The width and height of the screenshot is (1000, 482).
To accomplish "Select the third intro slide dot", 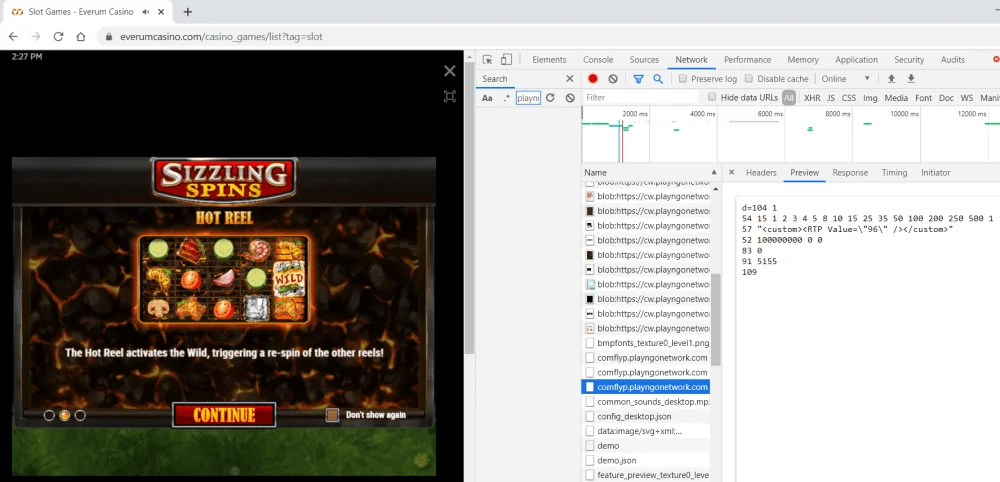I will point(80,416).
